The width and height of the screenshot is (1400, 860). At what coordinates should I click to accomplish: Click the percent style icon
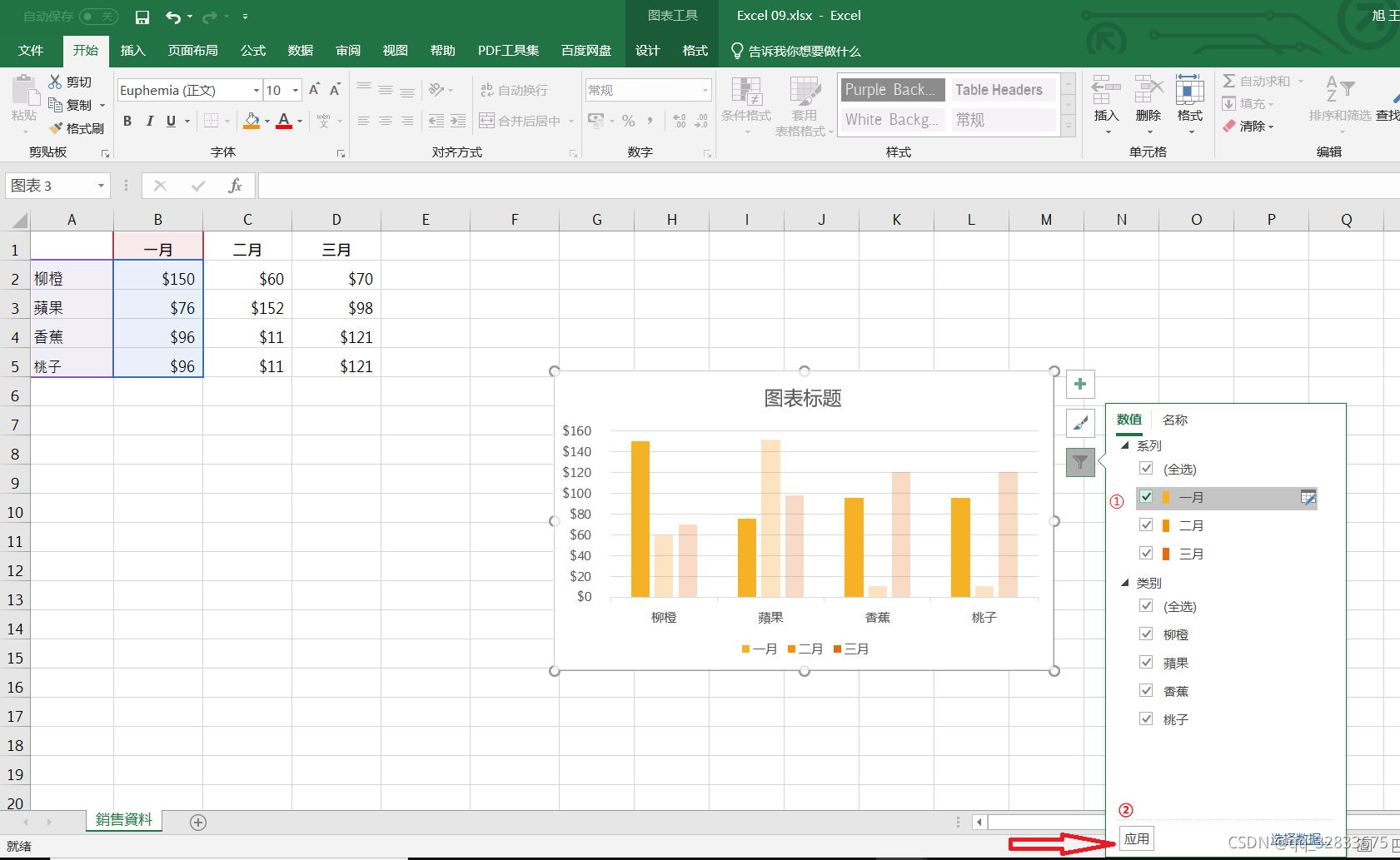pyautogui.click(x=629, y=121)
